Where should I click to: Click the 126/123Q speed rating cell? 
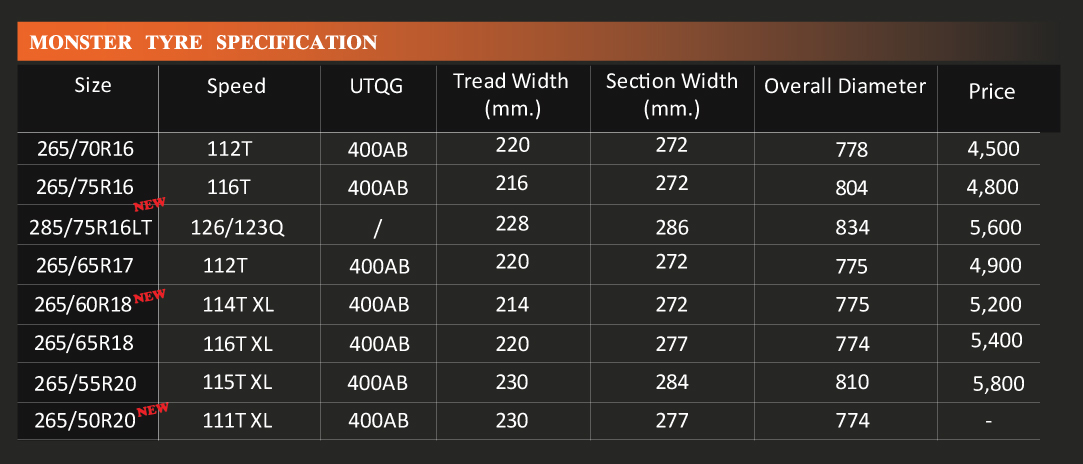237,228
